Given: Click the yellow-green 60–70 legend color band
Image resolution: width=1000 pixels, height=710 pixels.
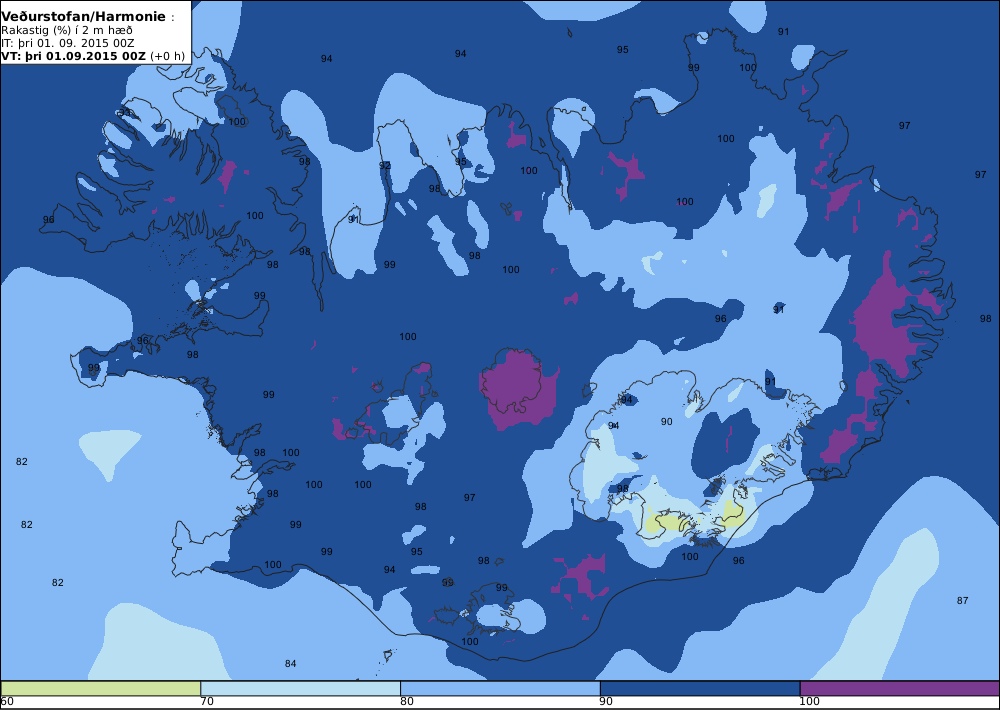Looking at the screenshot, I should (x=101, y=688).
